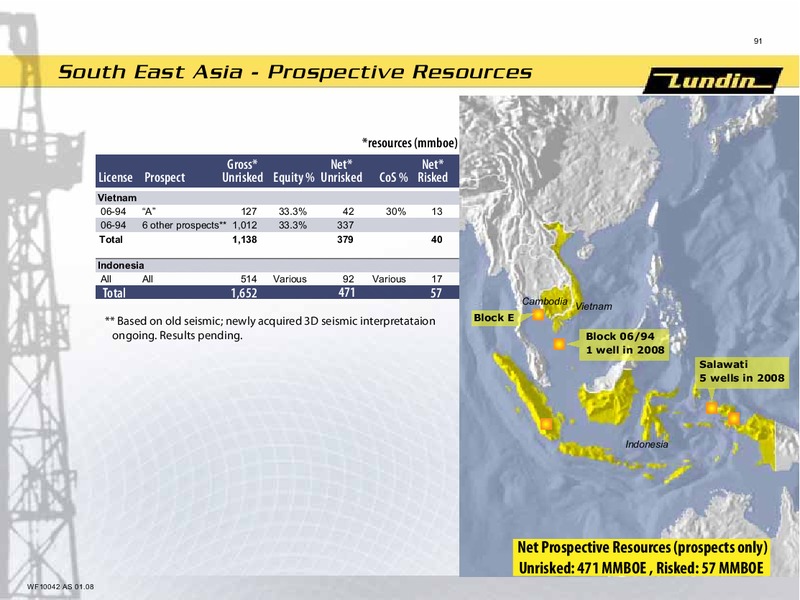This screenshot has height=600, width=800.
Task: Click the License column header
Action: [x=115, y=177]
